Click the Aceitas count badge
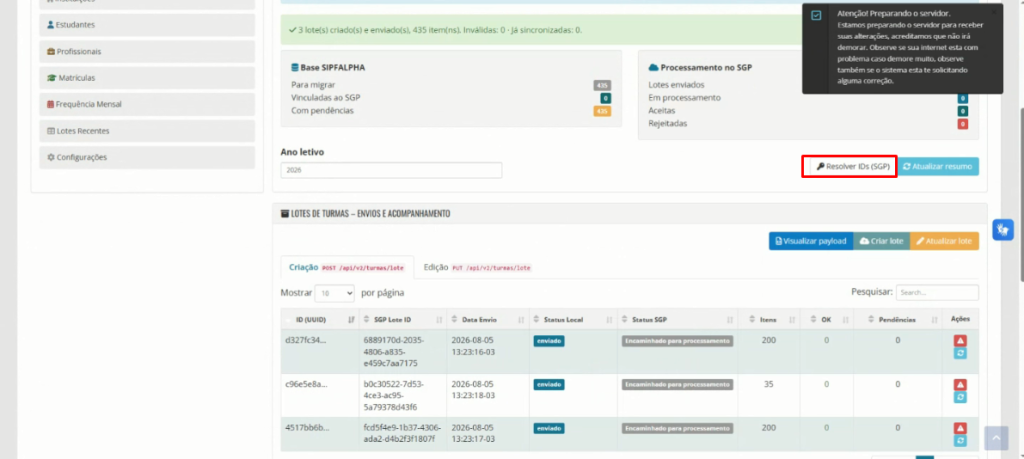The image size is (1024, 459). (x=963, y=111)
